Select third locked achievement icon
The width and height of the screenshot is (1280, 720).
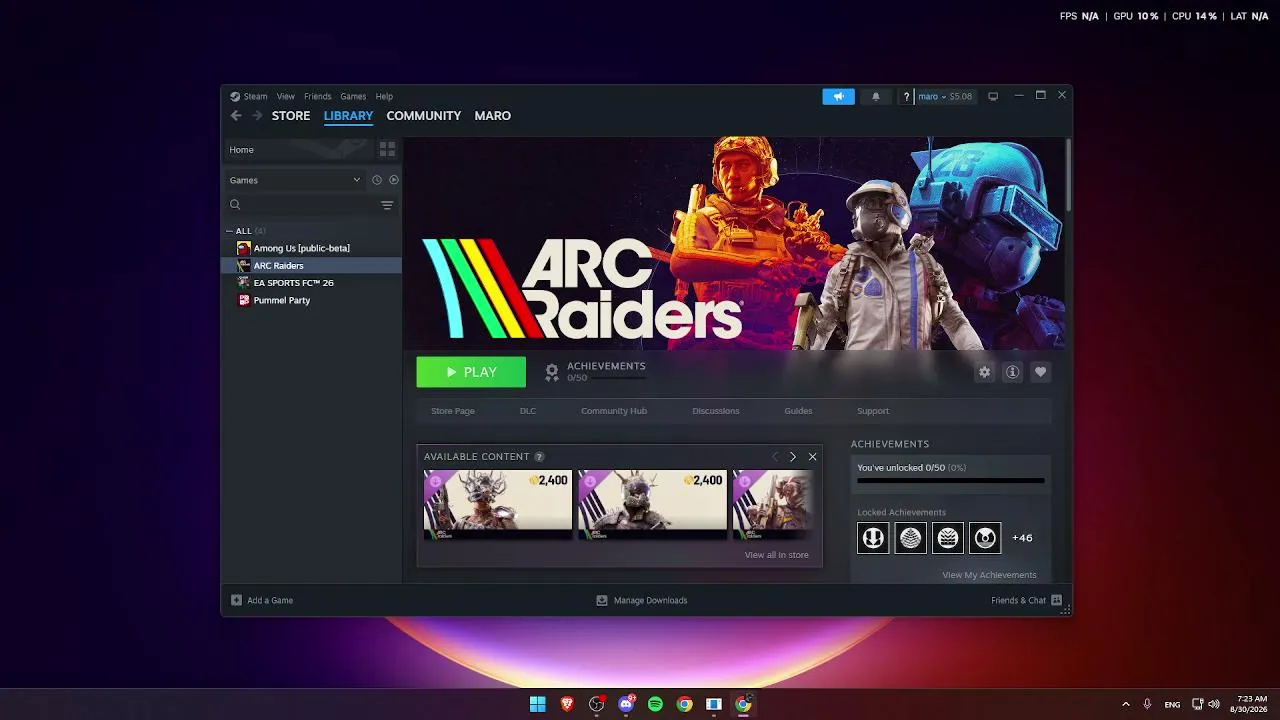[x=948, y=538]
